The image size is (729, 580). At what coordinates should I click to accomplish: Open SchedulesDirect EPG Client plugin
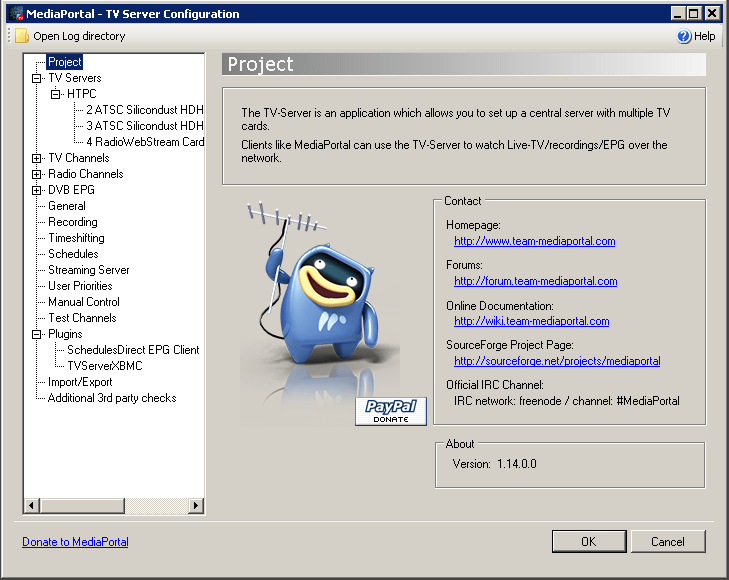tap(133, 350)
